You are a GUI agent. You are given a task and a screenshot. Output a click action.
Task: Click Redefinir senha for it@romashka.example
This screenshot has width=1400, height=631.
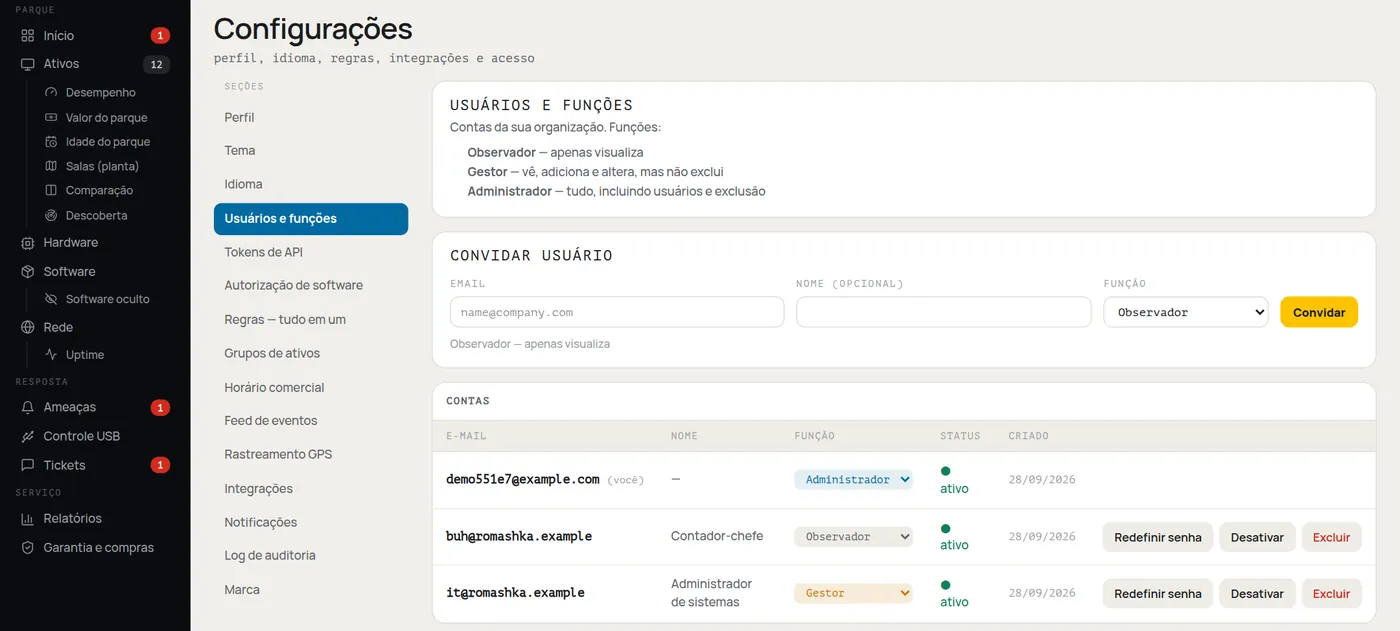pyautogui.click(x=1158, y=593)
